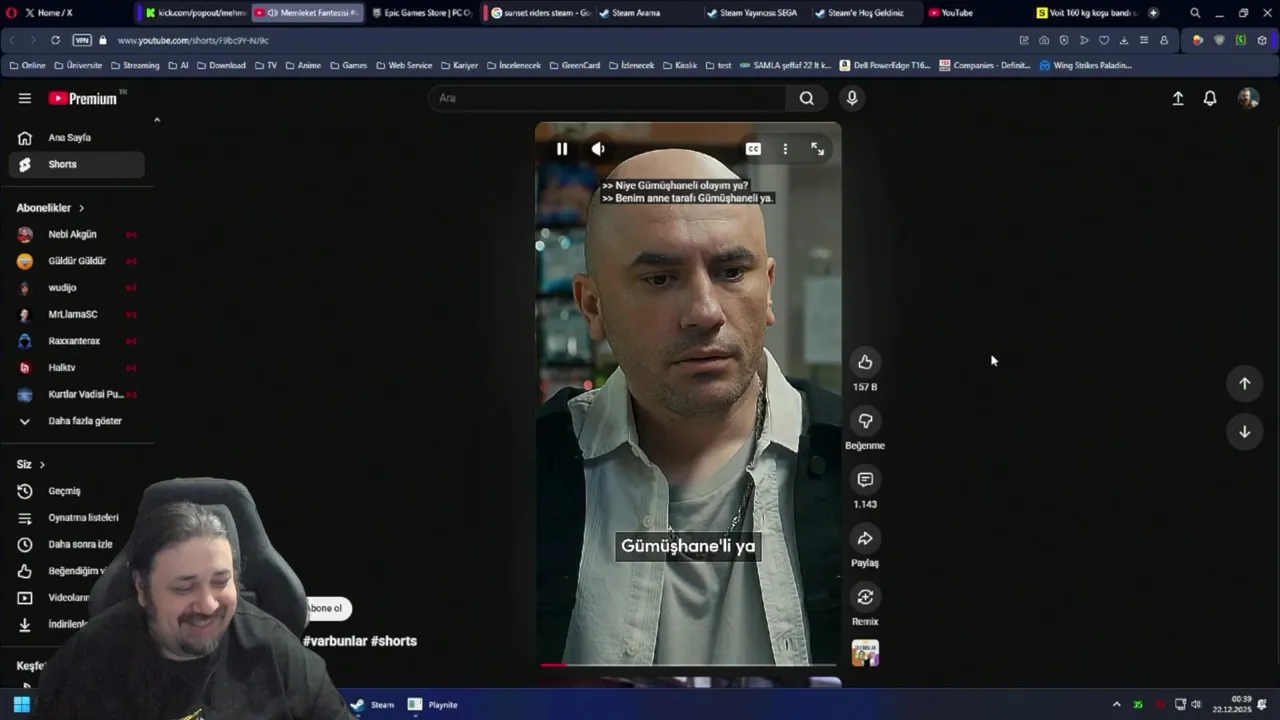Toggle the browser VPN badge
The height and width of the screenshot is (720, 1280).
click(82, 40)
